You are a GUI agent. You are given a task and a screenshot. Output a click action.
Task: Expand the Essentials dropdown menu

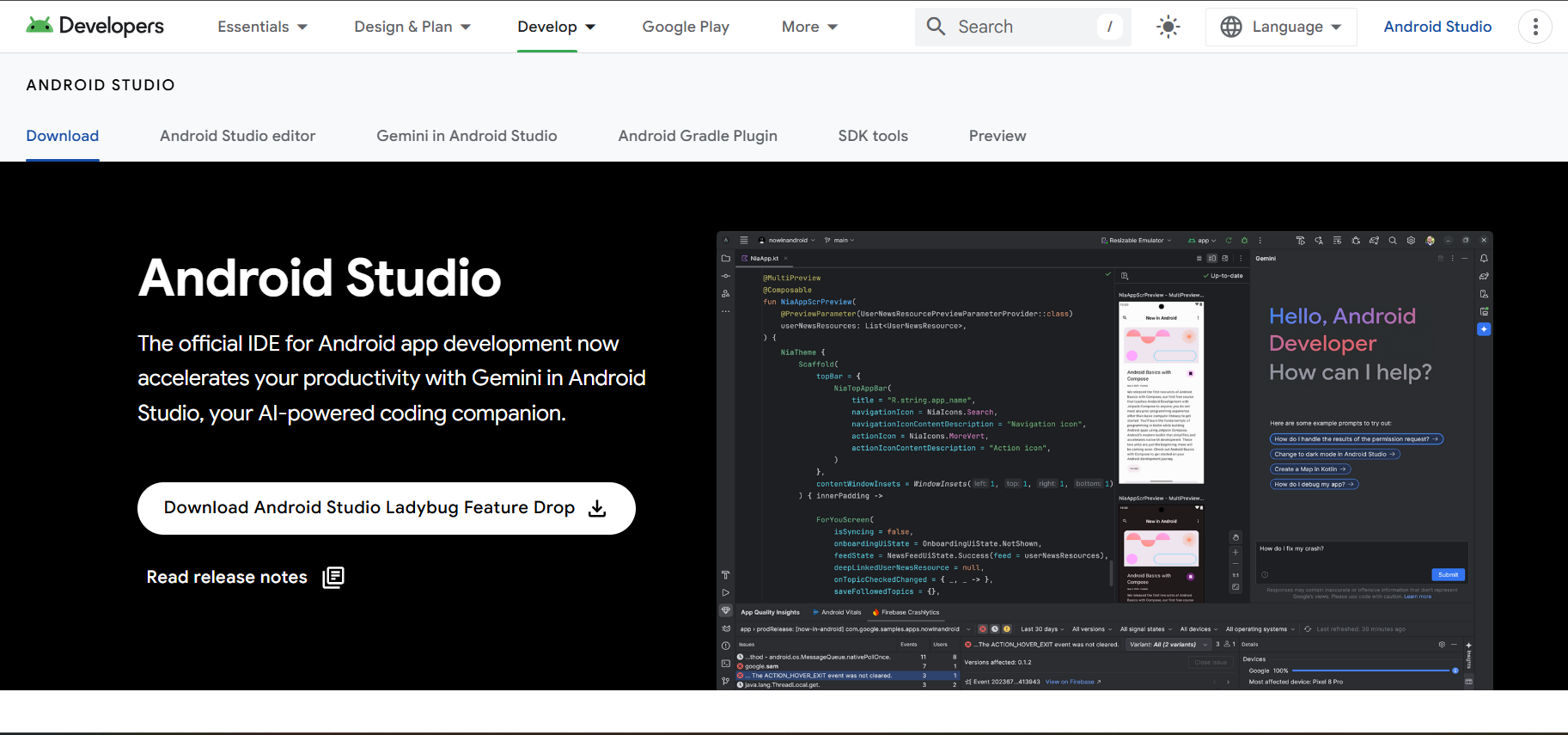click(262, 27)
